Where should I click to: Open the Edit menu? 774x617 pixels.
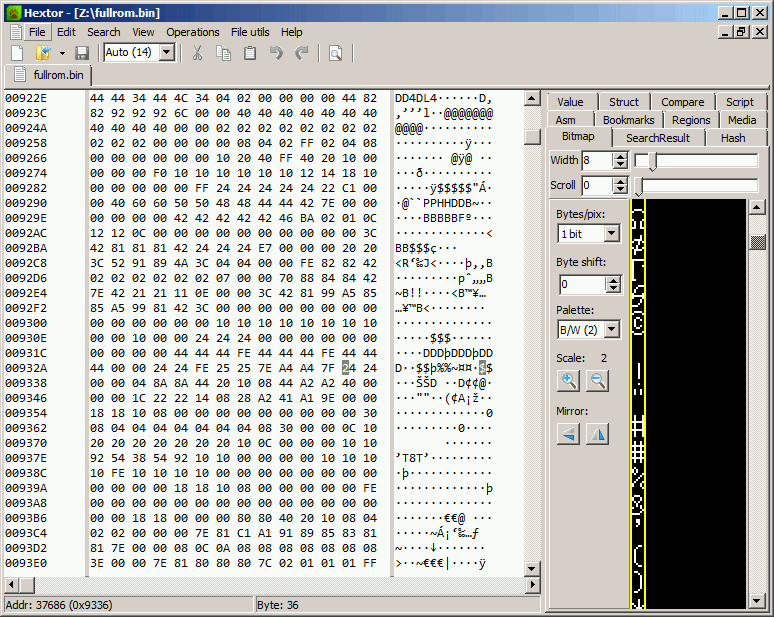66,32
